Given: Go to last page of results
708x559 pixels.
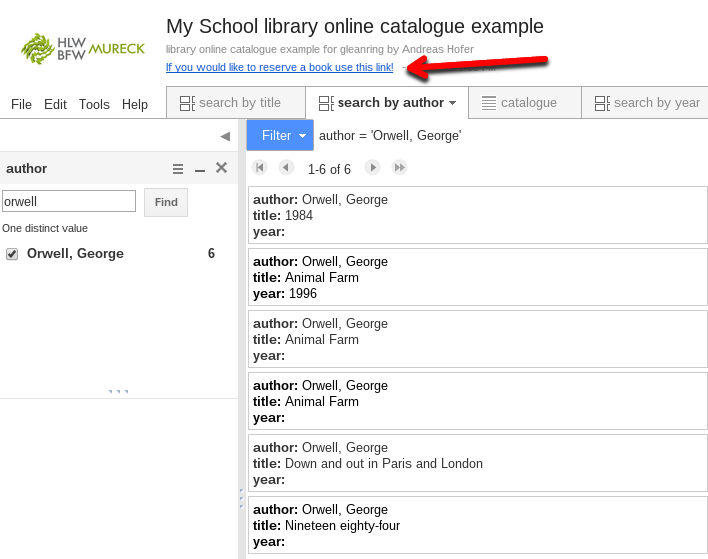Looking at the screenshot, I should coord(400,168).
